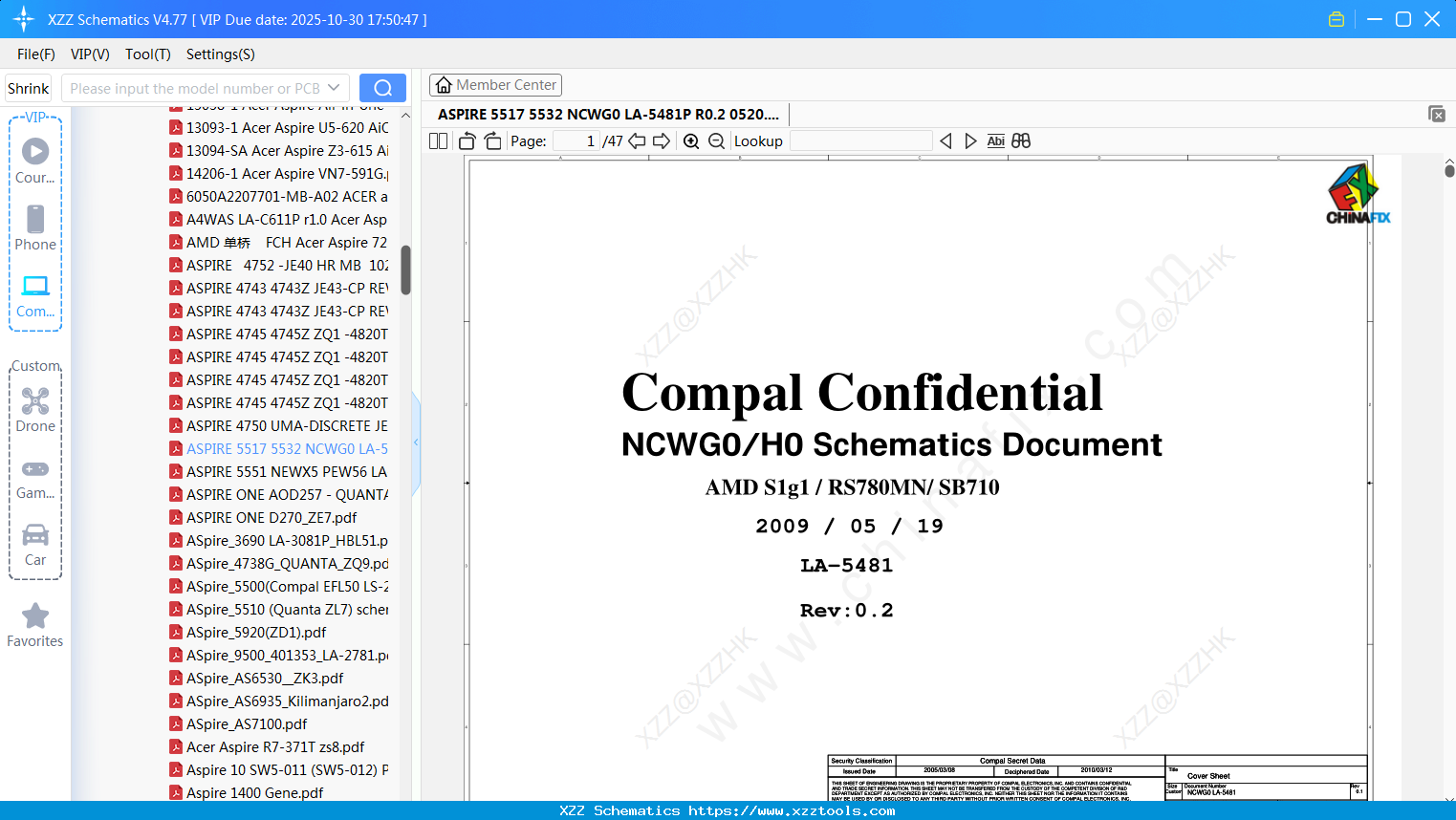Image resolution: width=1456 pixels, height=820 pixels.
Task: Click the page number input field
Action: [576, 141]
